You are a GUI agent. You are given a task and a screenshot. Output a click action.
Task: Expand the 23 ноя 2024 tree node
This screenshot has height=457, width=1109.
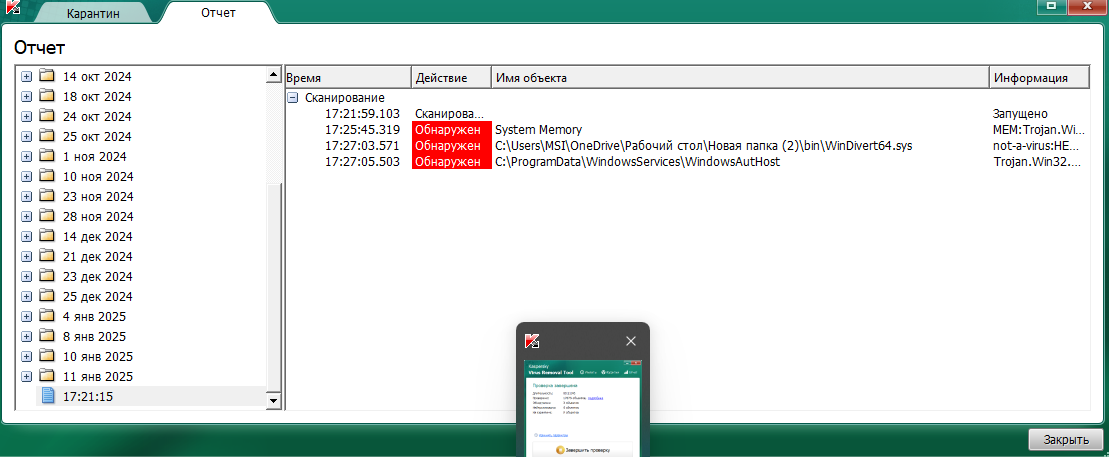point(27,196)
